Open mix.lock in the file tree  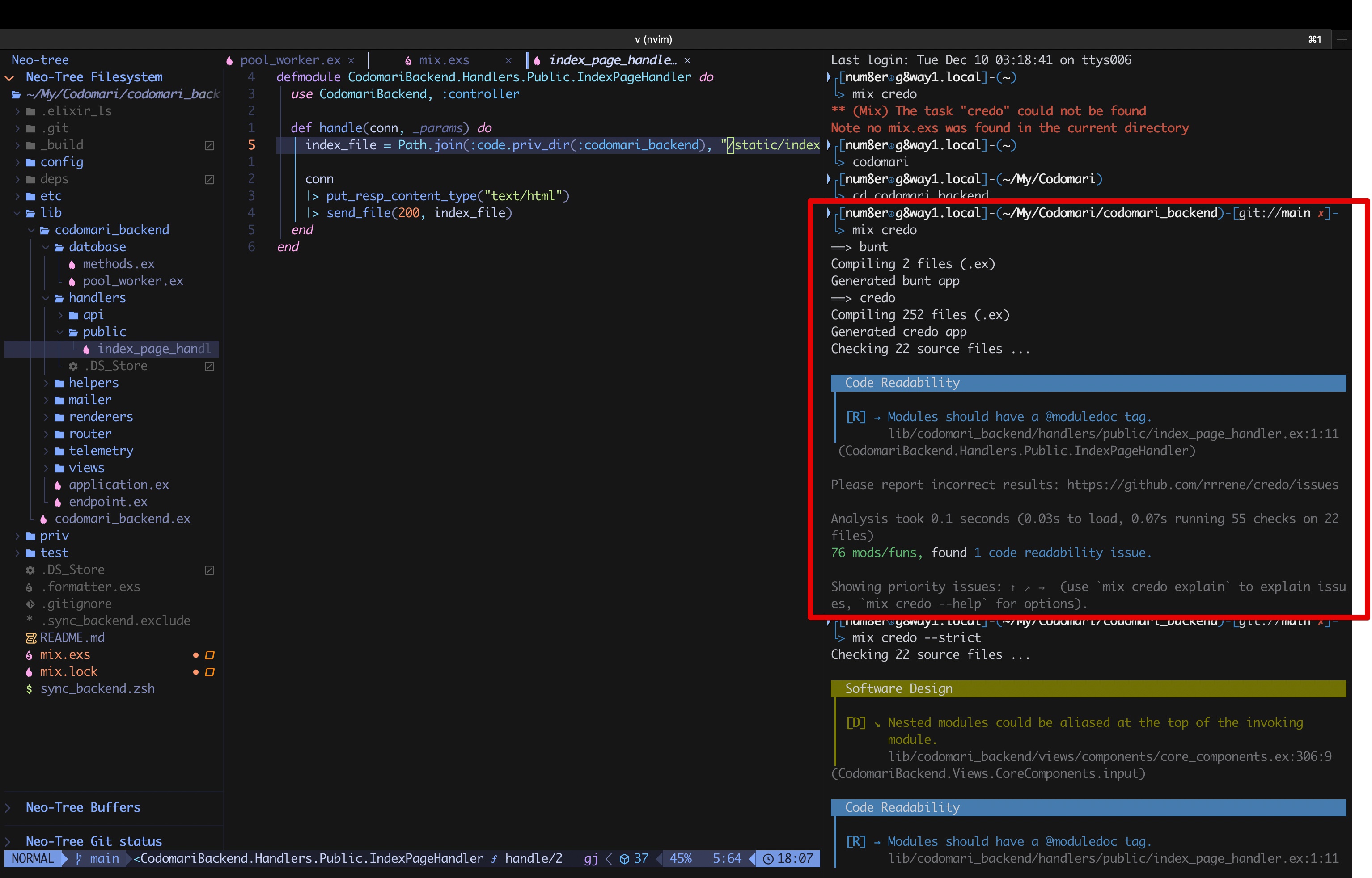(x=68, y=671)
